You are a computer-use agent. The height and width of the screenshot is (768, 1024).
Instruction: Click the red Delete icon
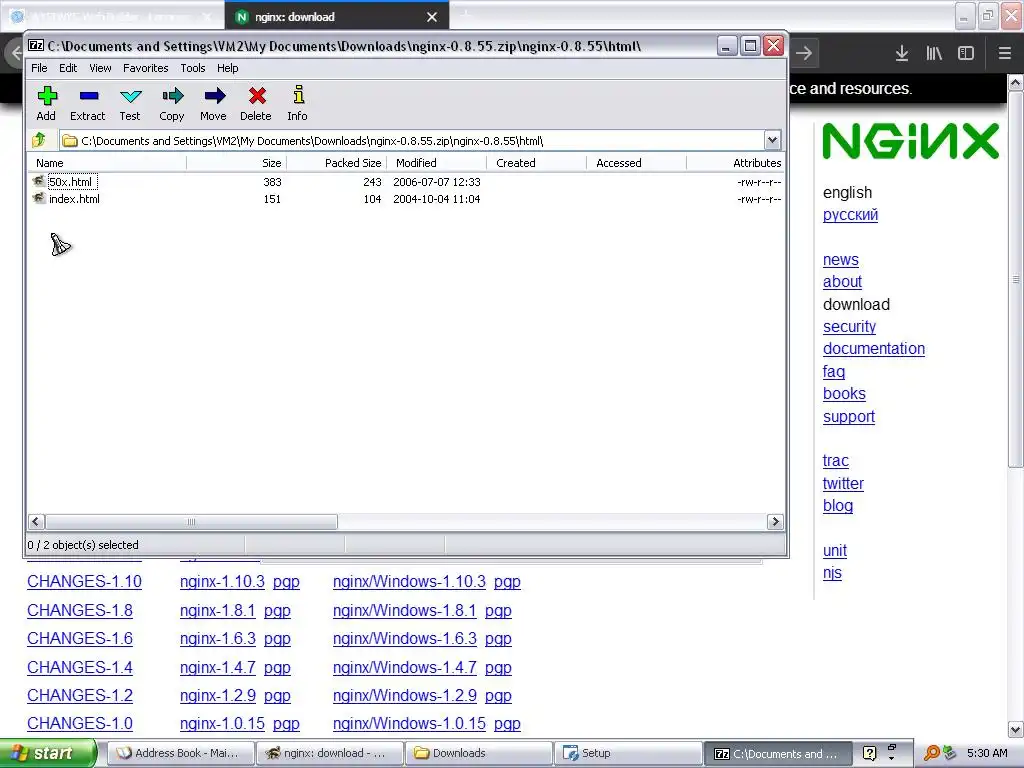pyautogui.click(x=256, y=96)
